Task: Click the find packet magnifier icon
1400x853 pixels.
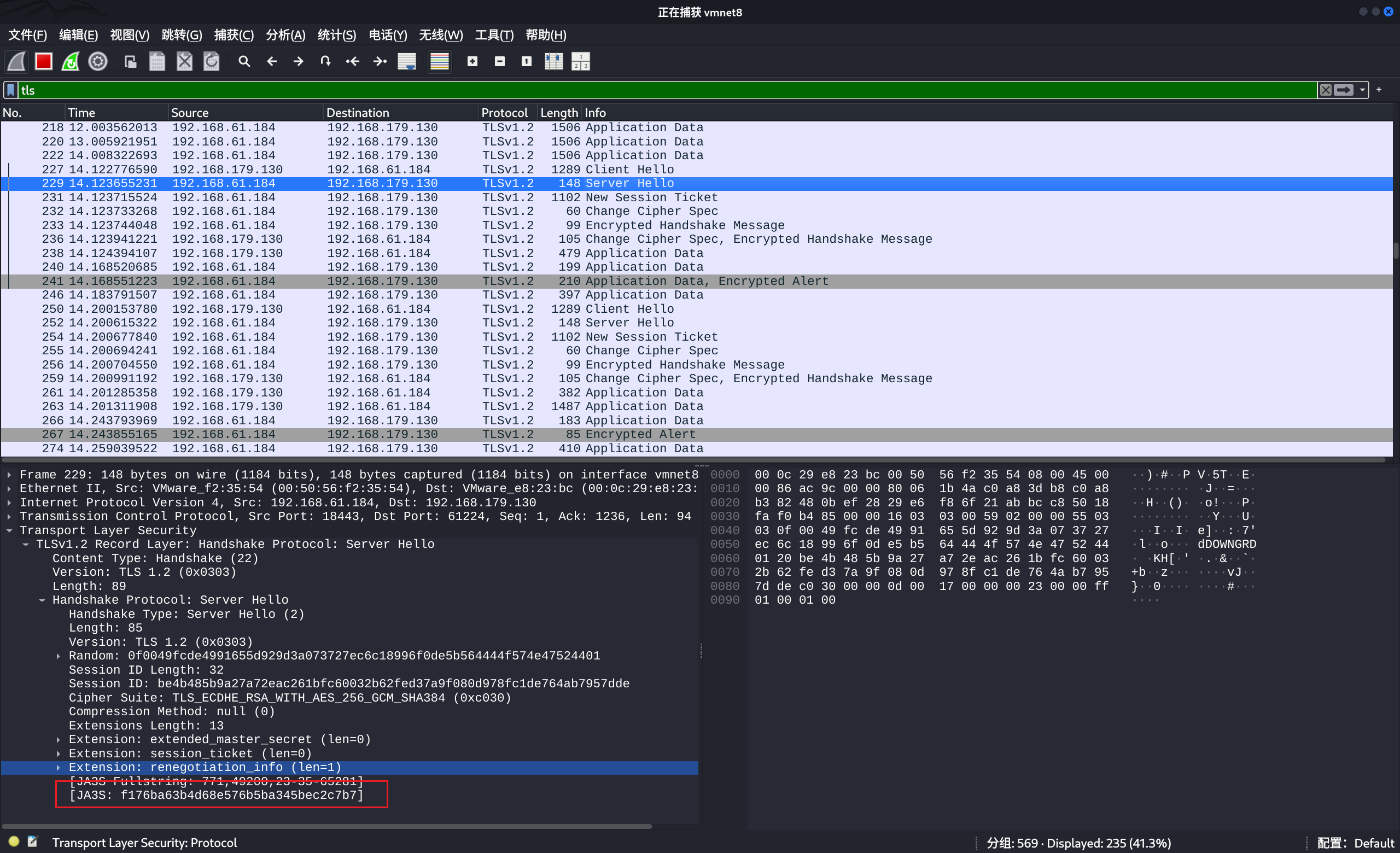Action: [244, 61]
